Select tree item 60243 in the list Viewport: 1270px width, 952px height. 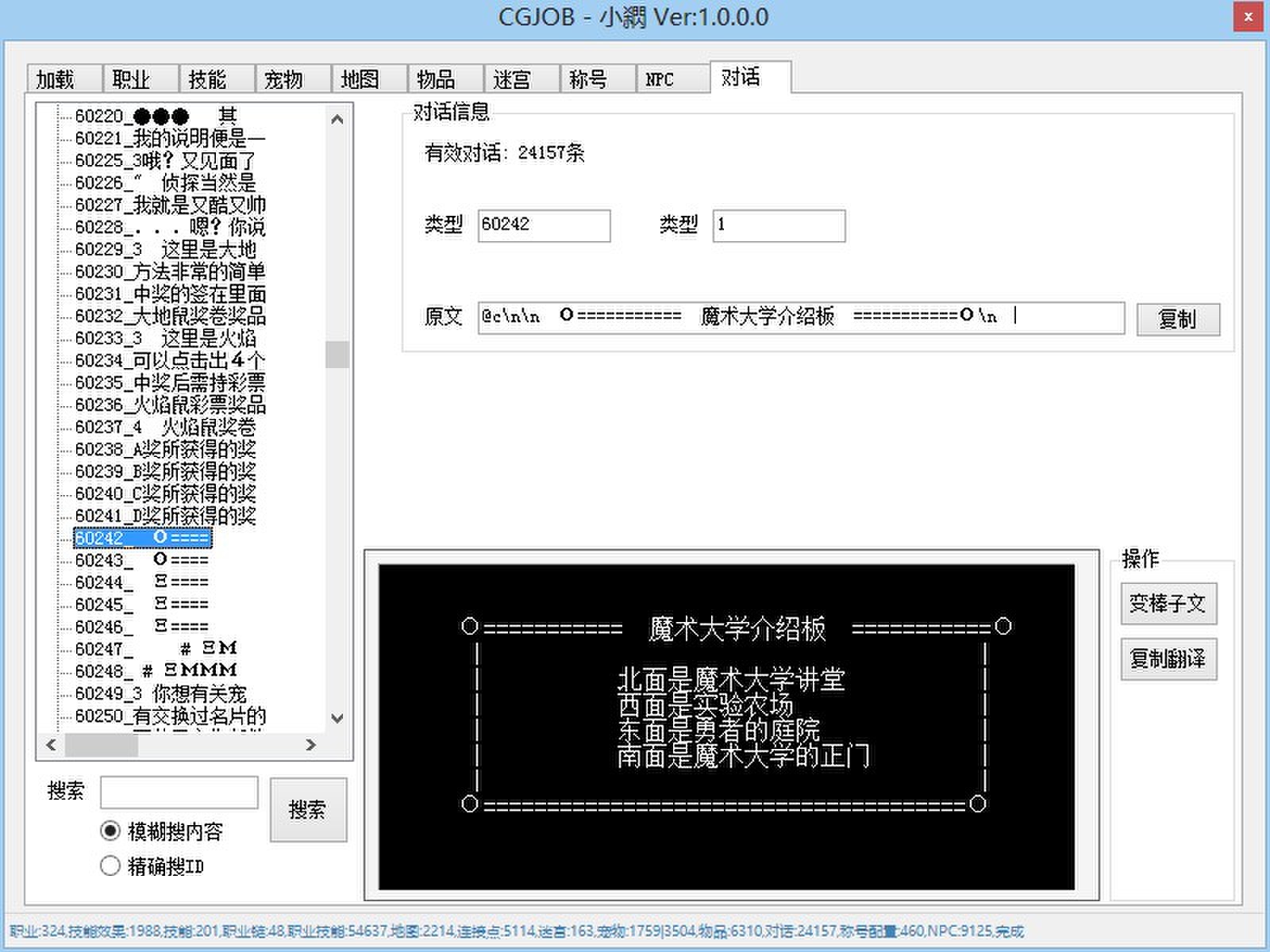coord(143,560)
